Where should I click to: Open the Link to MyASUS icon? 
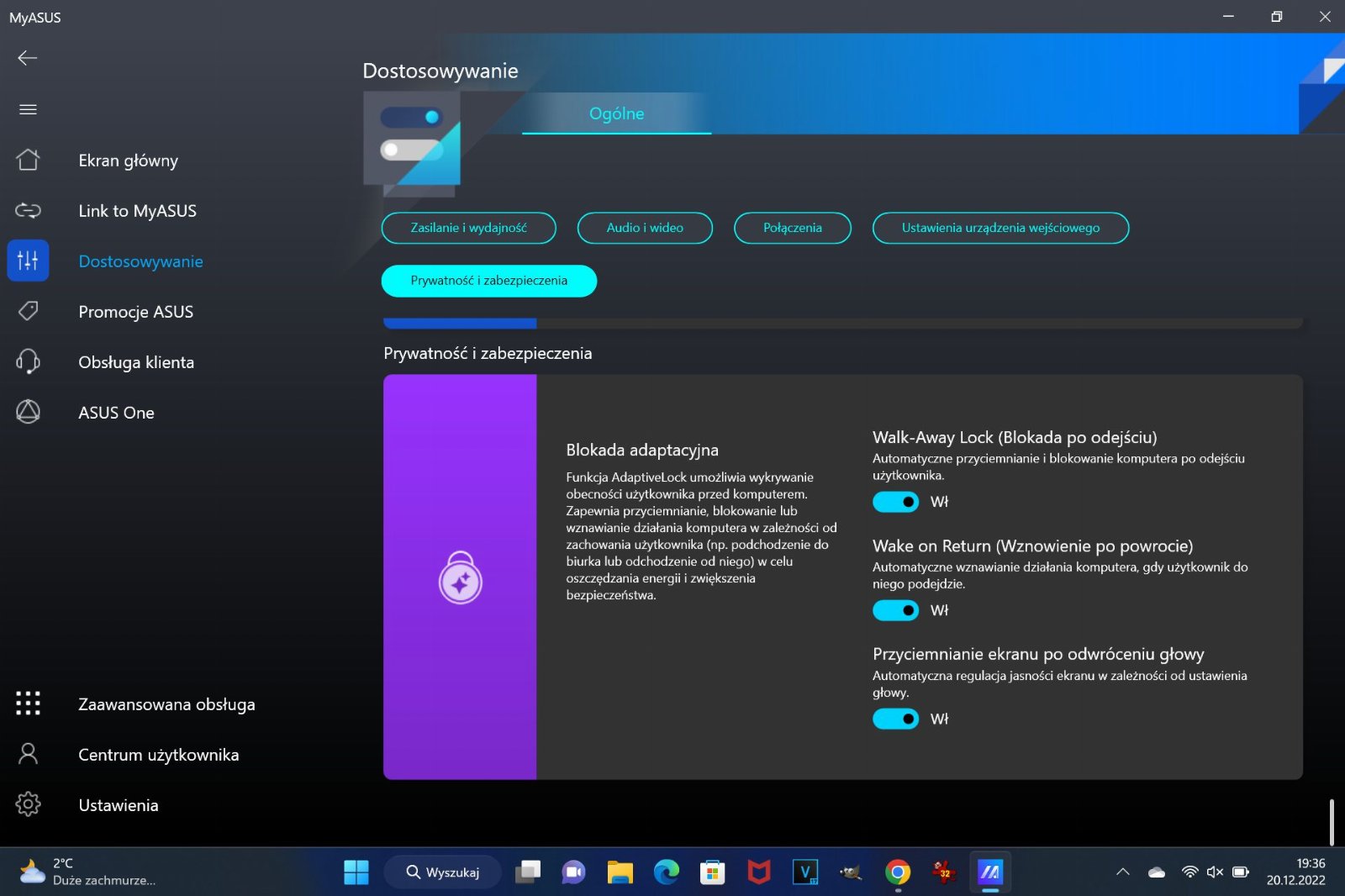(x=28, y=210)
